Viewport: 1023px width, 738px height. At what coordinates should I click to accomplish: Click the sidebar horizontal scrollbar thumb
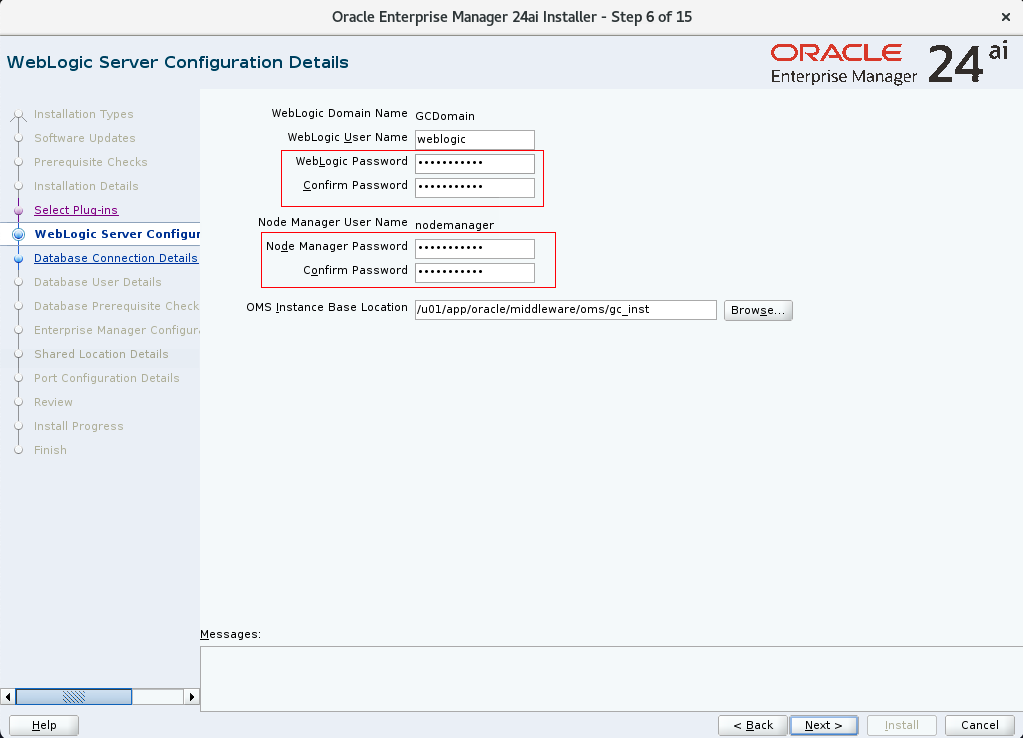(74, 697)
